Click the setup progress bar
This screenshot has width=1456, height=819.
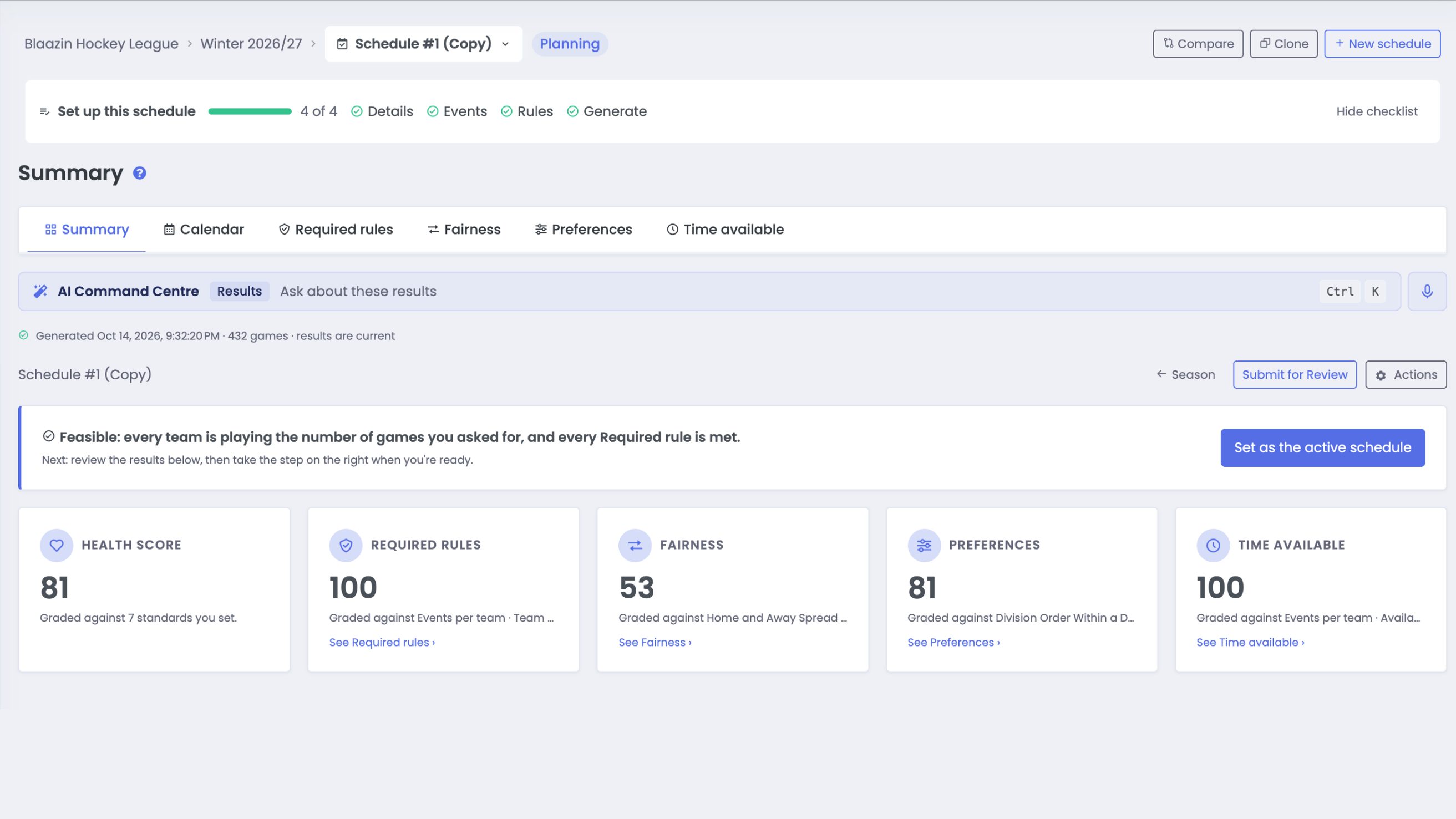250,111
